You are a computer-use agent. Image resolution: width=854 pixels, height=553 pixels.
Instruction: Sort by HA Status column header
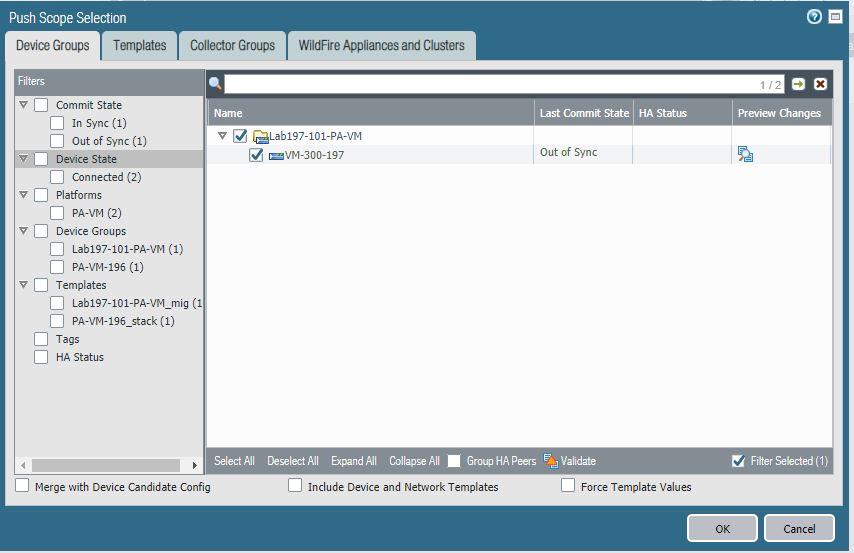point(682,113)
